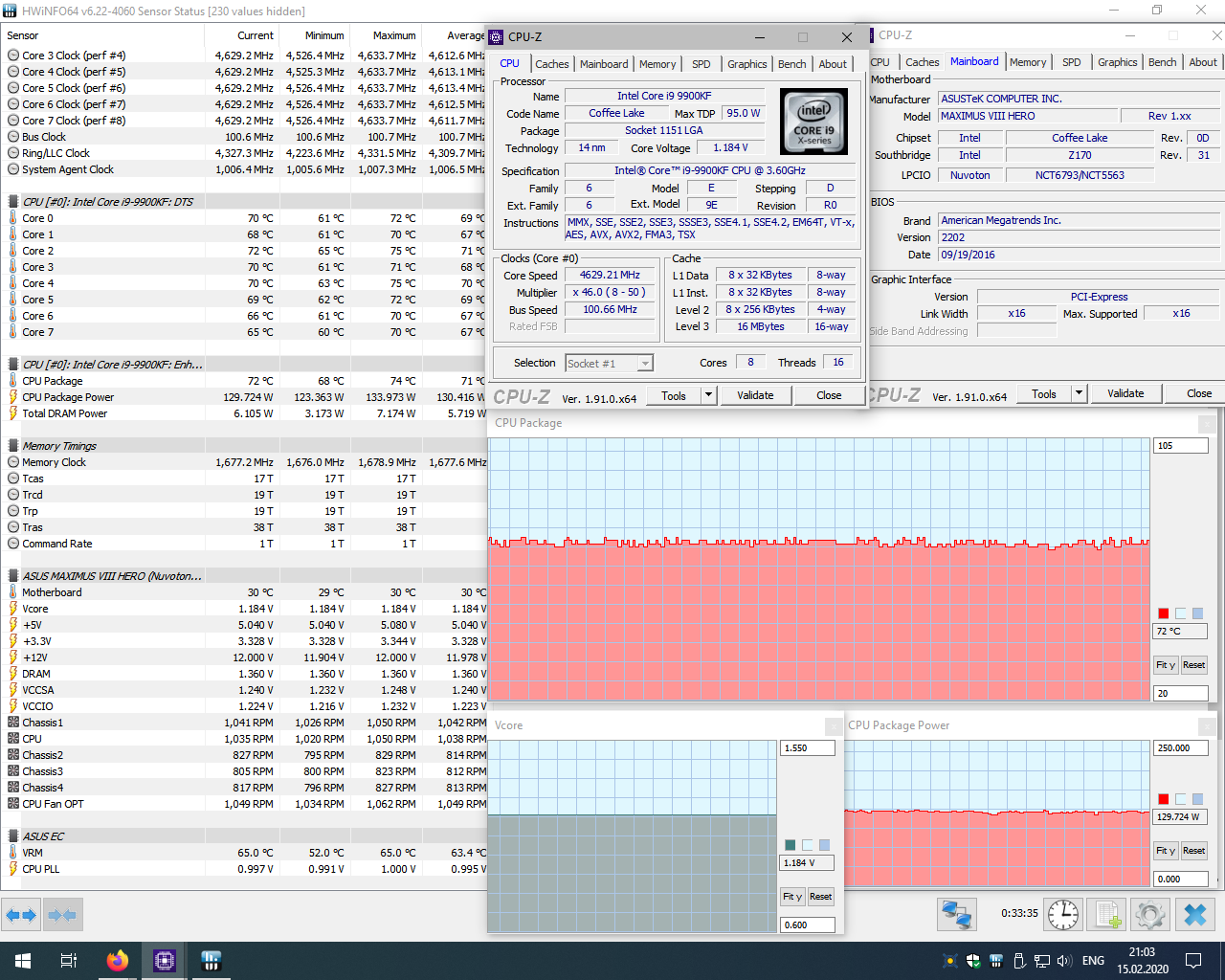This screenshot has width=1225, height=980.
Task: Click the grey collapse-layout arrows button in HWiNFO
Action: 62,915
